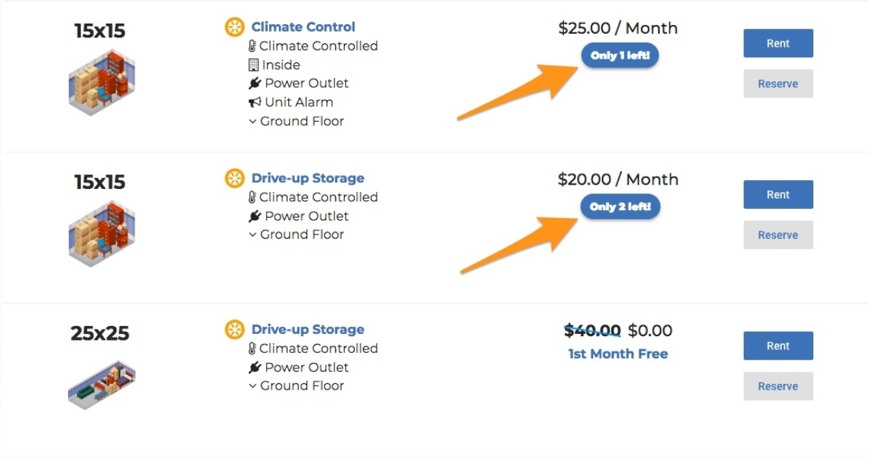Click the Only 2 left! badge
The image size is (869, 460).
[620, 207]
